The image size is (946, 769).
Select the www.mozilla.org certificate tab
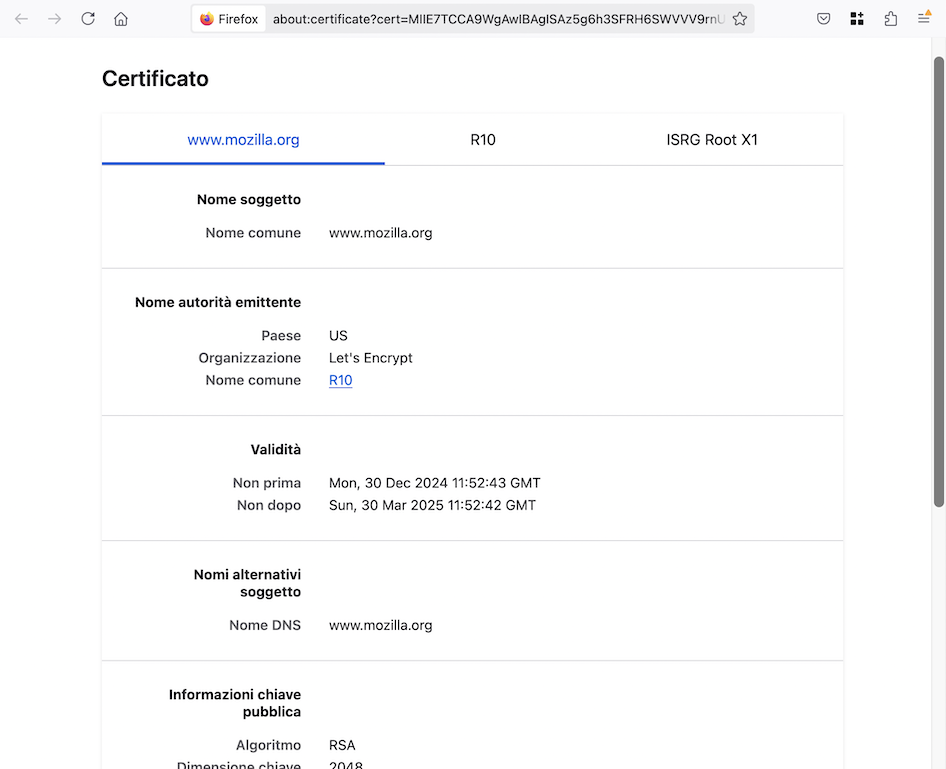243,140
